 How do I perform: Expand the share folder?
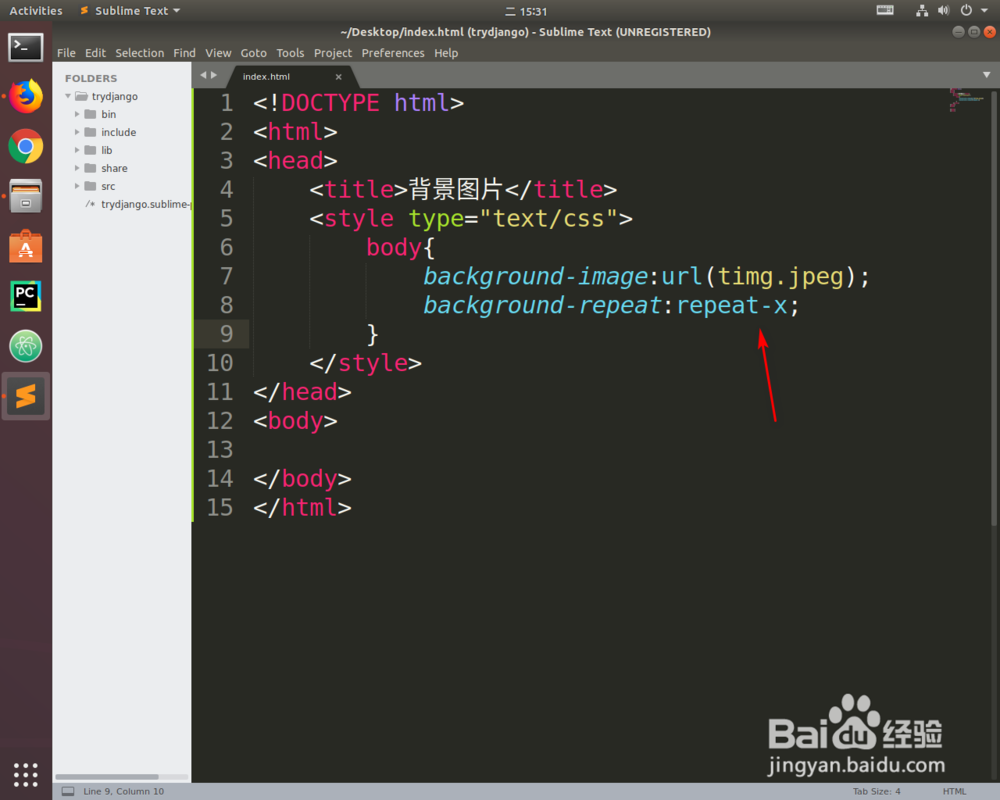click(77, 168)
